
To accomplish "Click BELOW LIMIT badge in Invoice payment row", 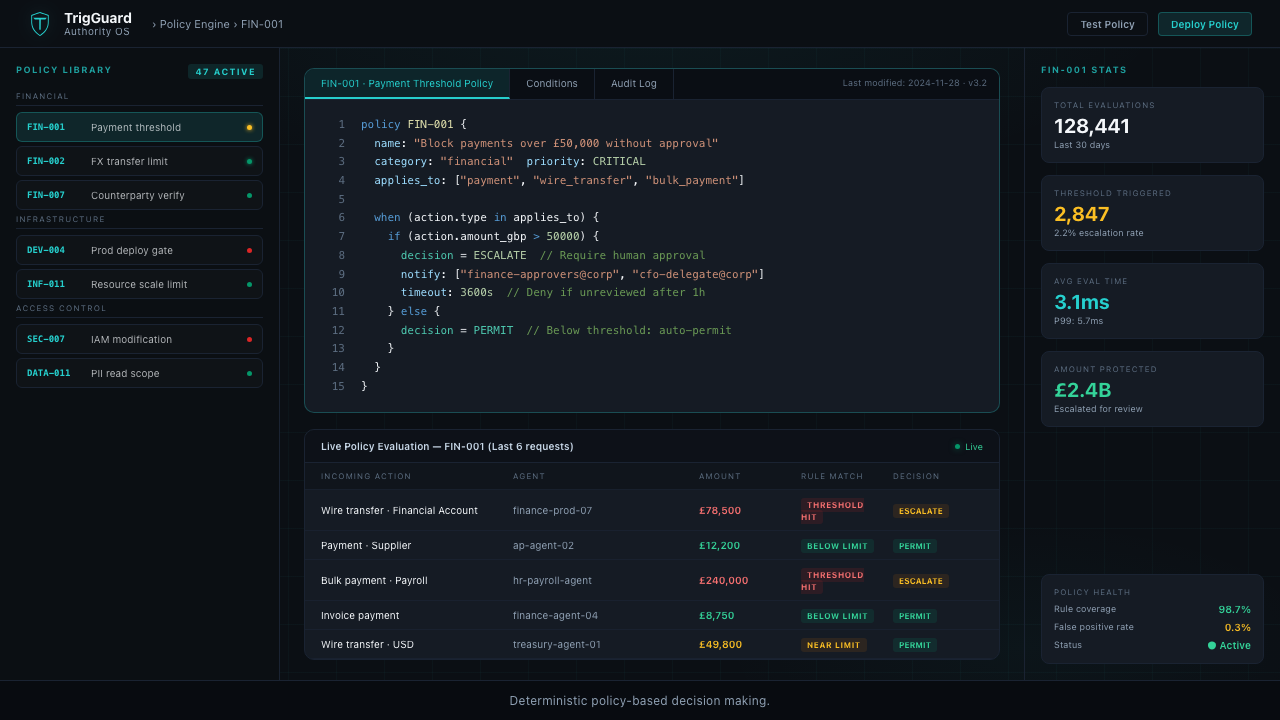I will (837, 616).
